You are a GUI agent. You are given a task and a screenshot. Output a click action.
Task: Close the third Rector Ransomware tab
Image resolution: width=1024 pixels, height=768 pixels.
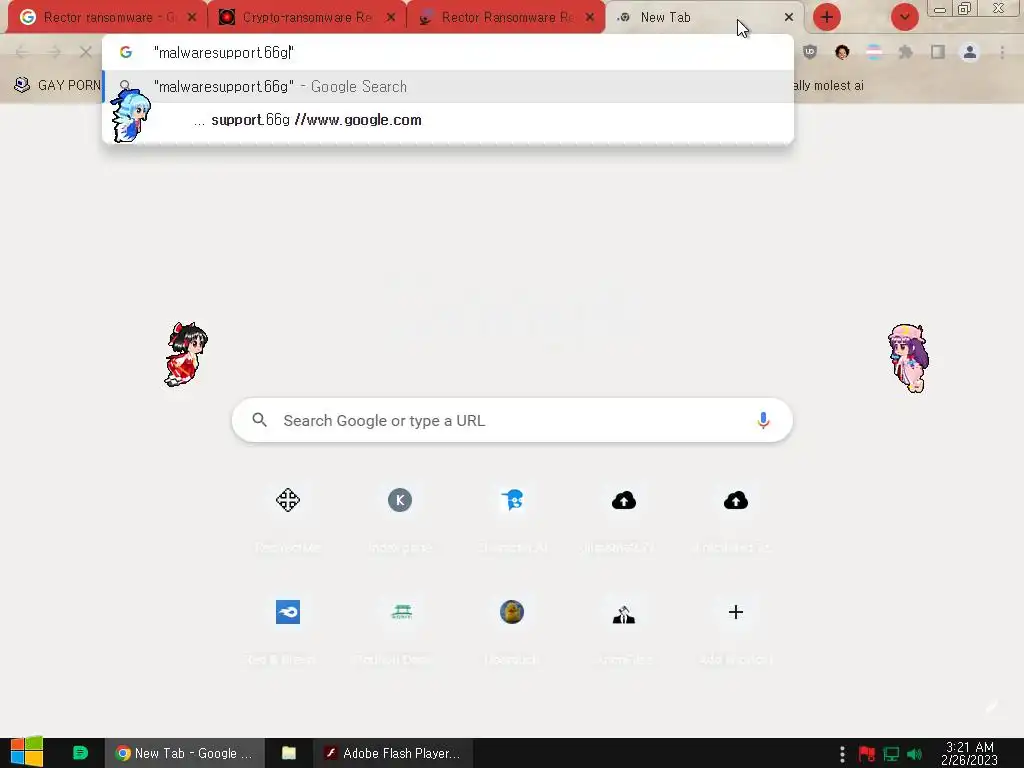coord(590,18)
